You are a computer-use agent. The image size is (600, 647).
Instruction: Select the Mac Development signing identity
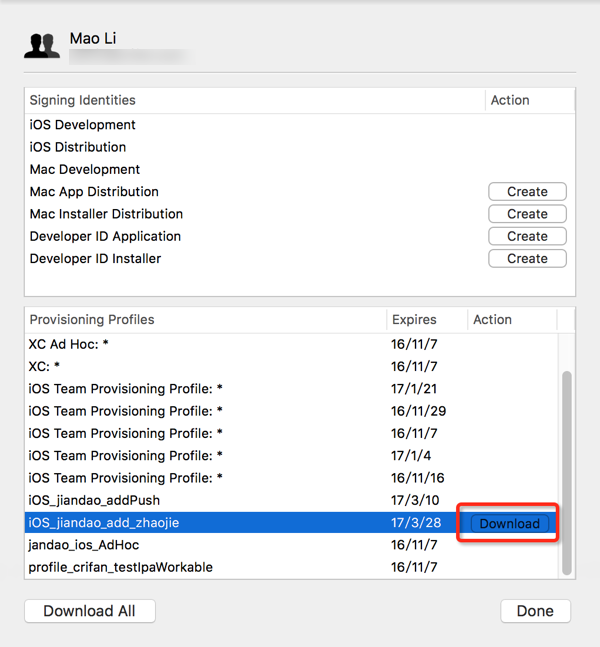(85, 169)
